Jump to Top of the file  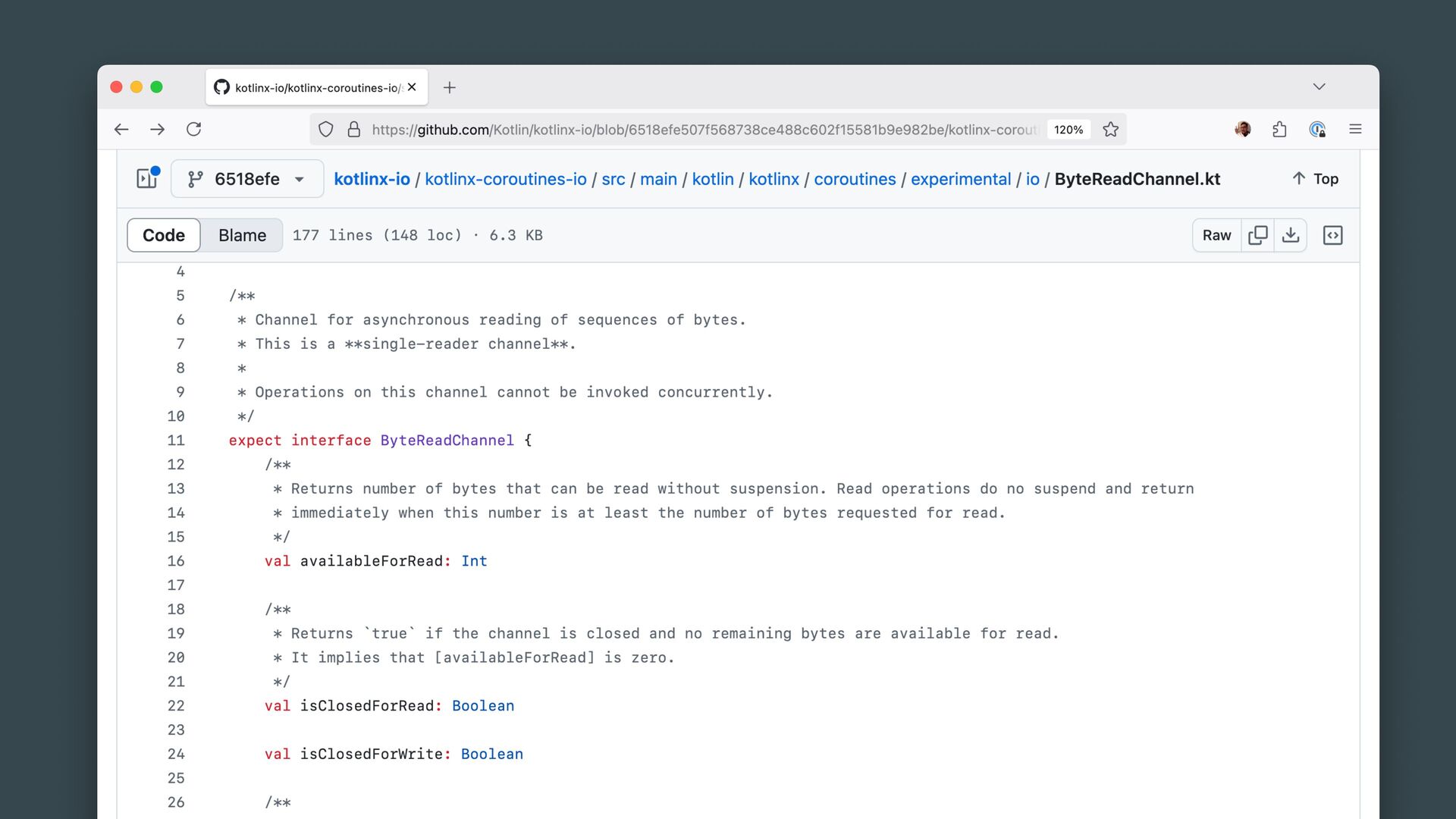(1316, 179)
